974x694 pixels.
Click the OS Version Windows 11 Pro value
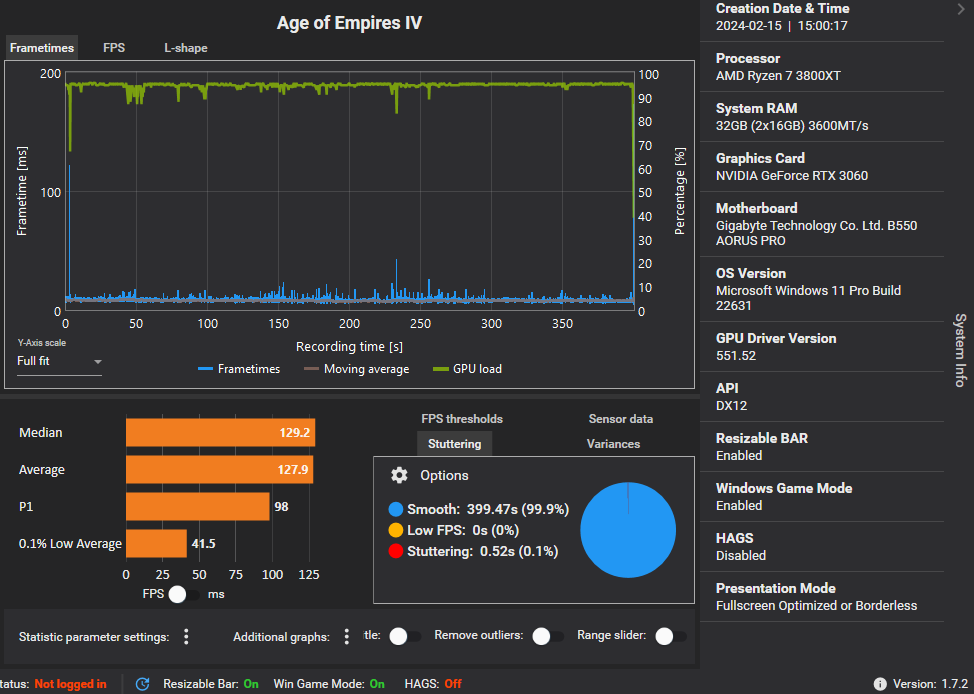pos(808,298)
